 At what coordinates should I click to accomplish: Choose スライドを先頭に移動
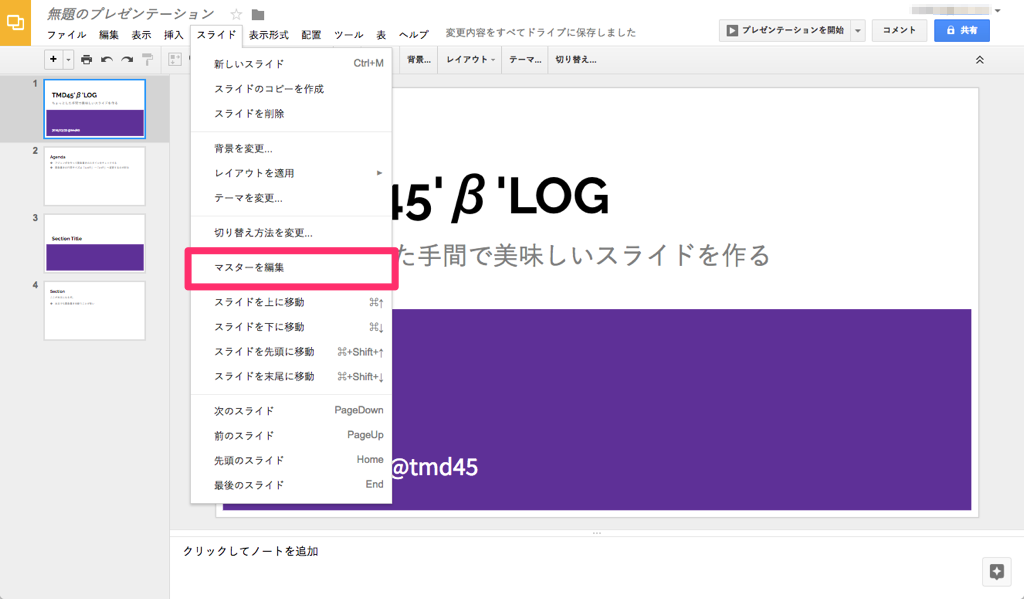[291, 351]
